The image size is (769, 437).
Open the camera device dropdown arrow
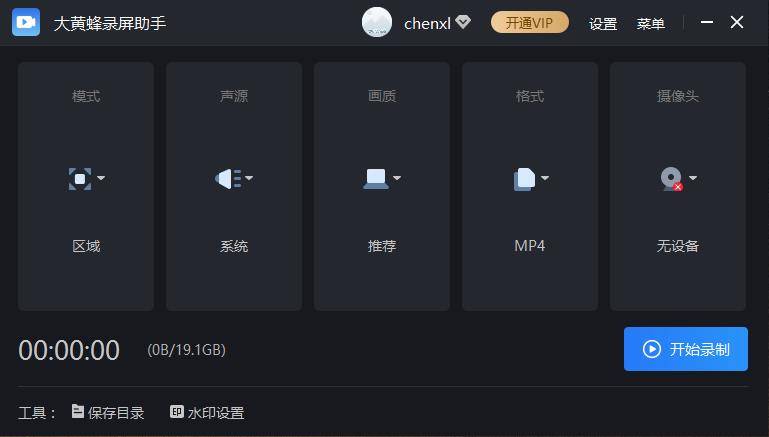pos(693,179)
